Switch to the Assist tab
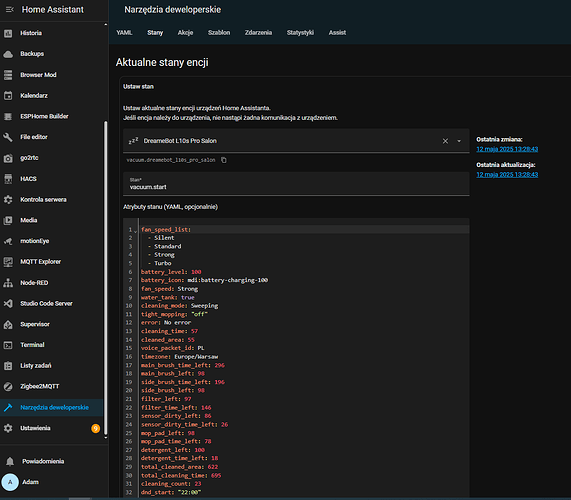 pyautogui.click(x=337, y=33)
